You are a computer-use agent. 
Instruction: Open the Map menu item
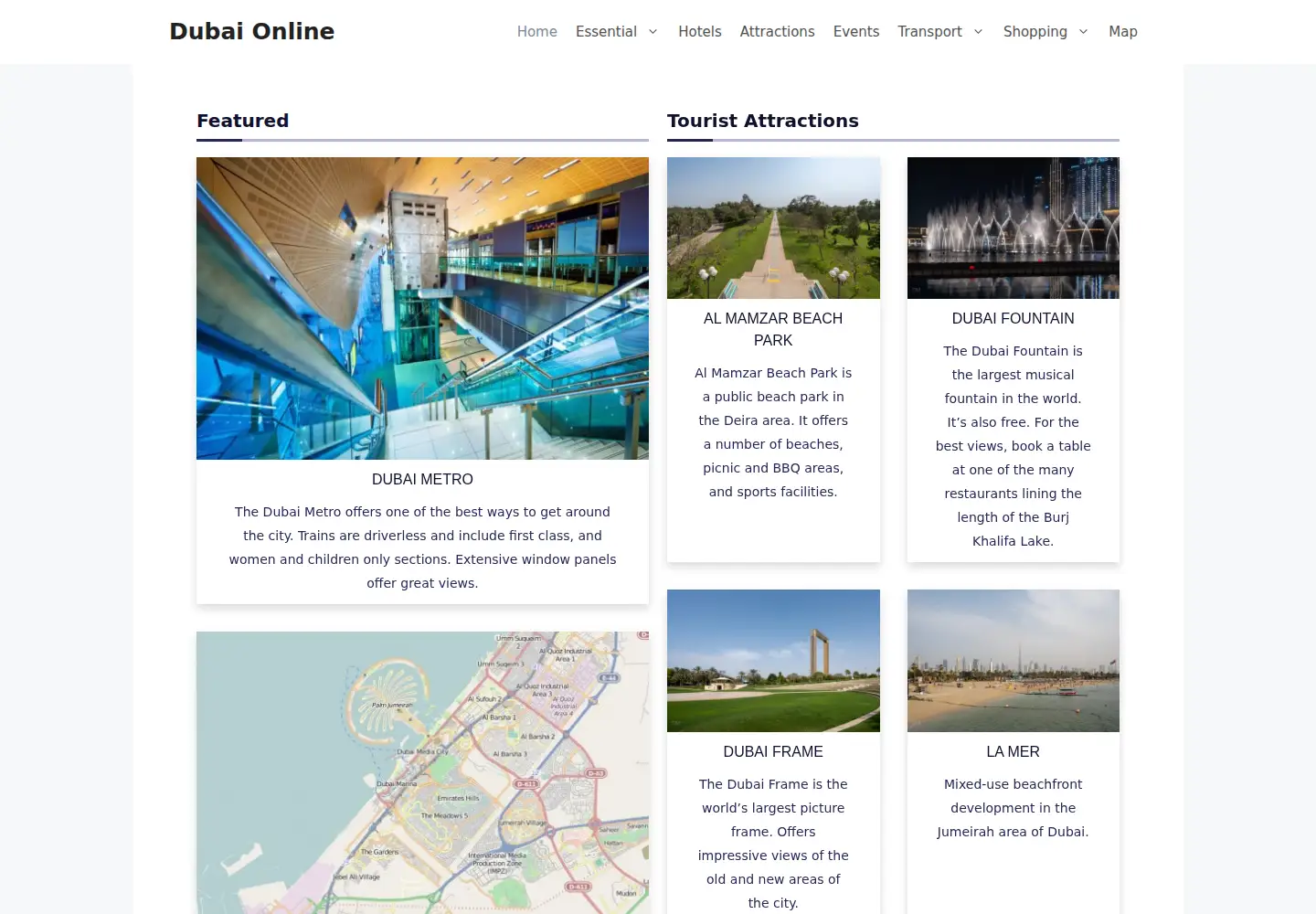[x=1123, y=31]
